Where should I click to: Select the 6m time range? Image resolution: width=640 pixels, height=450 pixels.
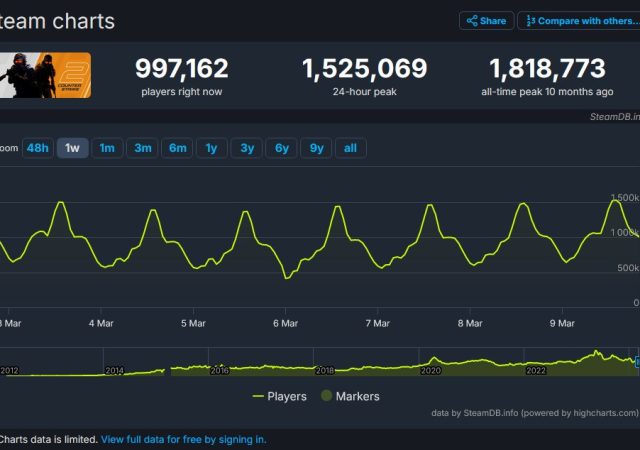[177, 148]
